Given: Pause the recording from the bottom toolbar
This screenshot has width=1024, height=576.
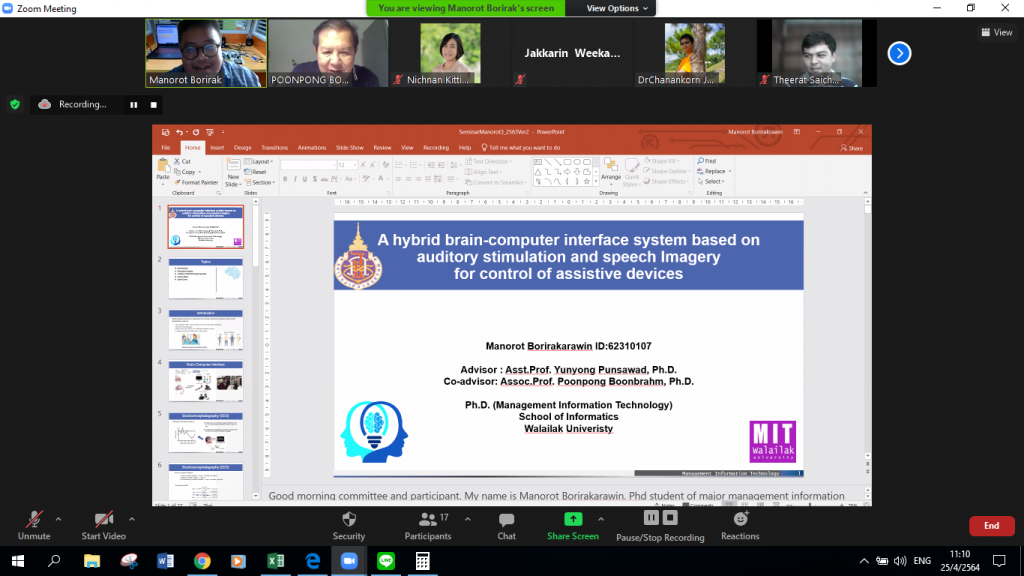Looking at the screenshot, I should click(651, 518).
